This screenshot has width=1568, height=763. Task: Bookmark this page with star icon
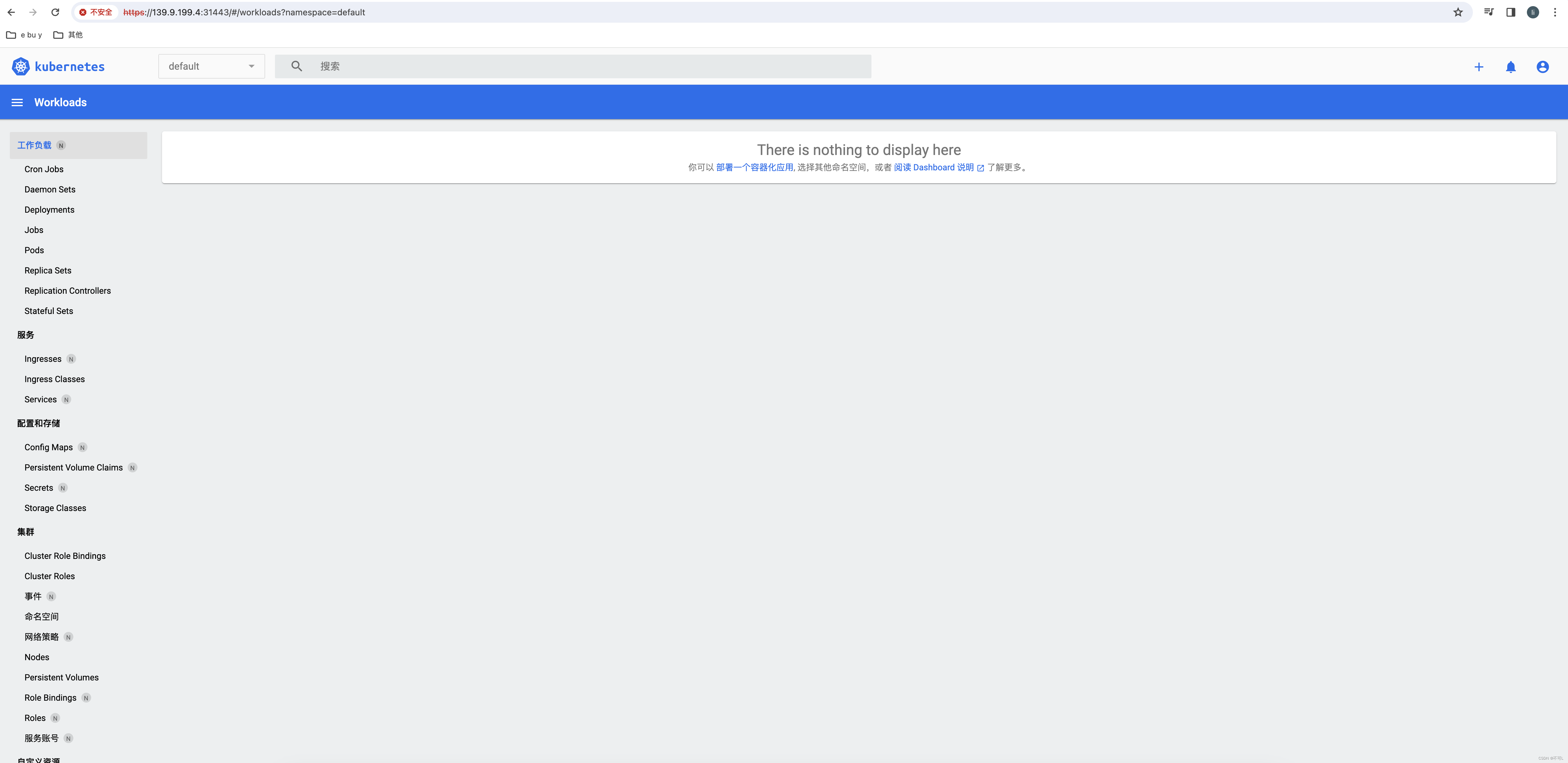pos(1458,12)
